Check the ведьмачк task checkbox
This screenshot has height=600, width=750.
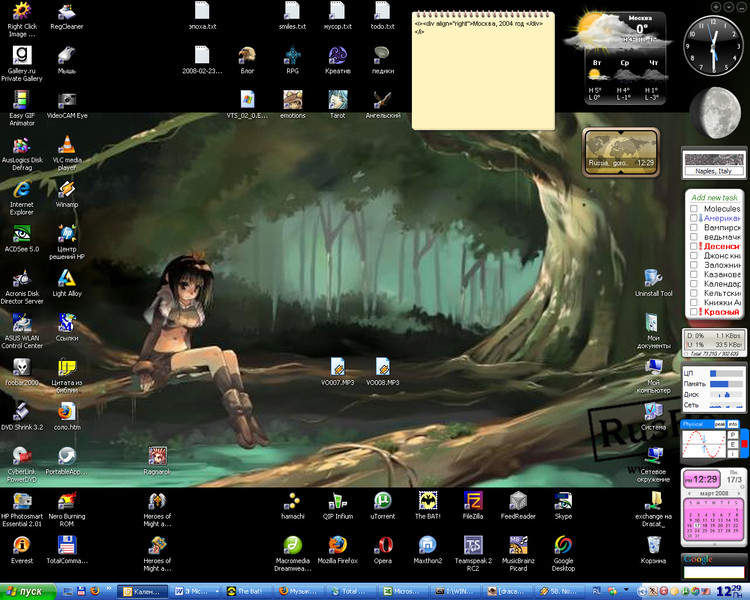point(694,237)
